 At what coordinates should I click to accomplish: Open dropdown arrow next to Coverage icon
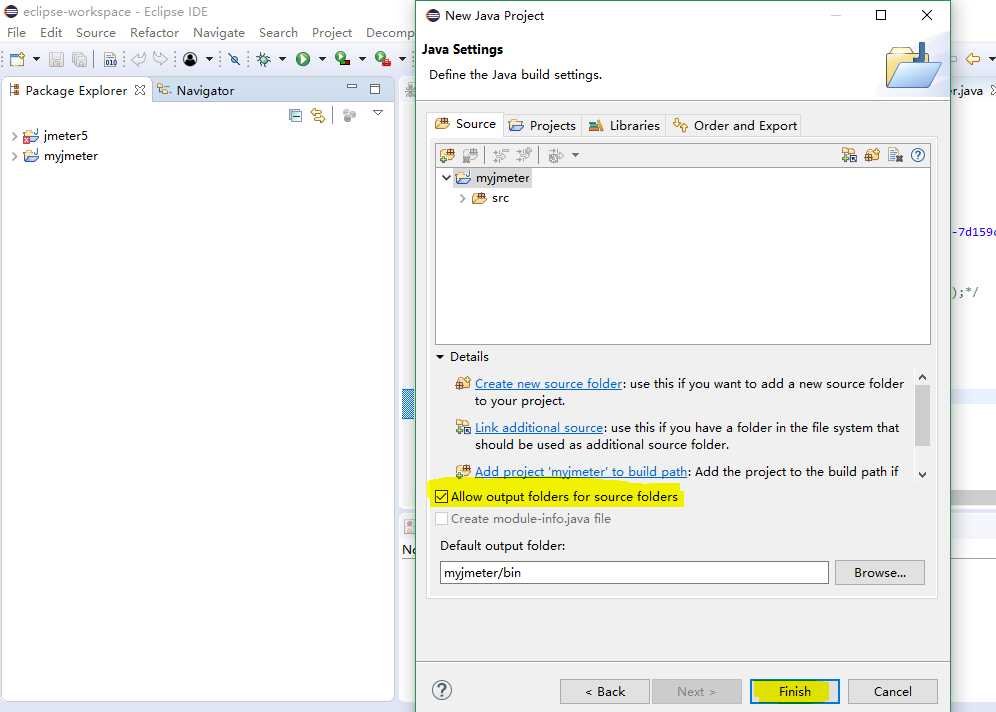click(x=362, y=59)
